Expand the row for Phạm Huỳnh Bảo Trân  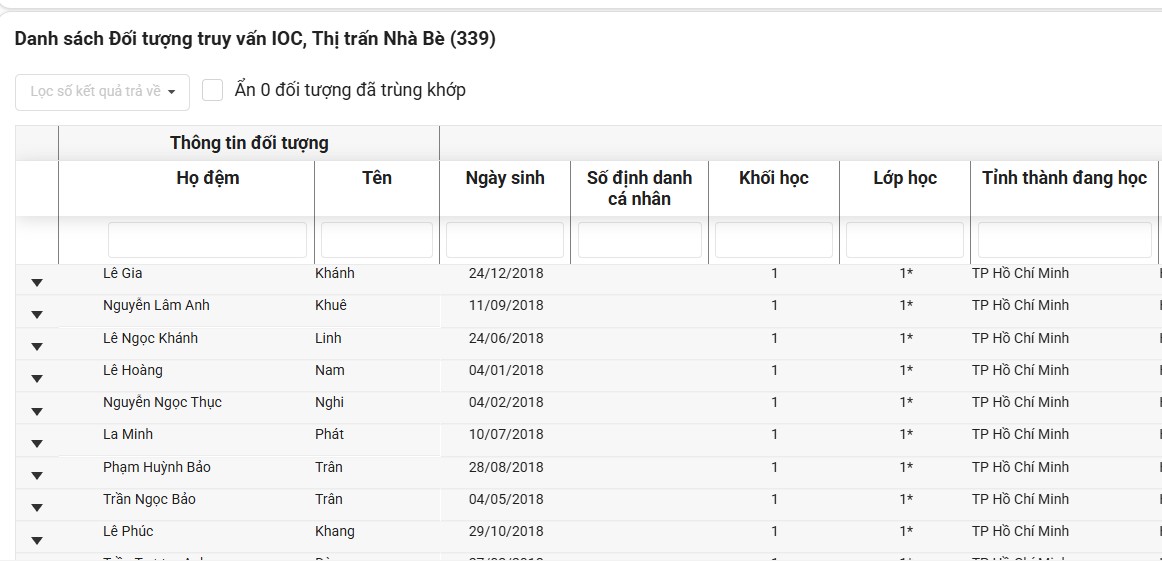click(x=37, y=476)
